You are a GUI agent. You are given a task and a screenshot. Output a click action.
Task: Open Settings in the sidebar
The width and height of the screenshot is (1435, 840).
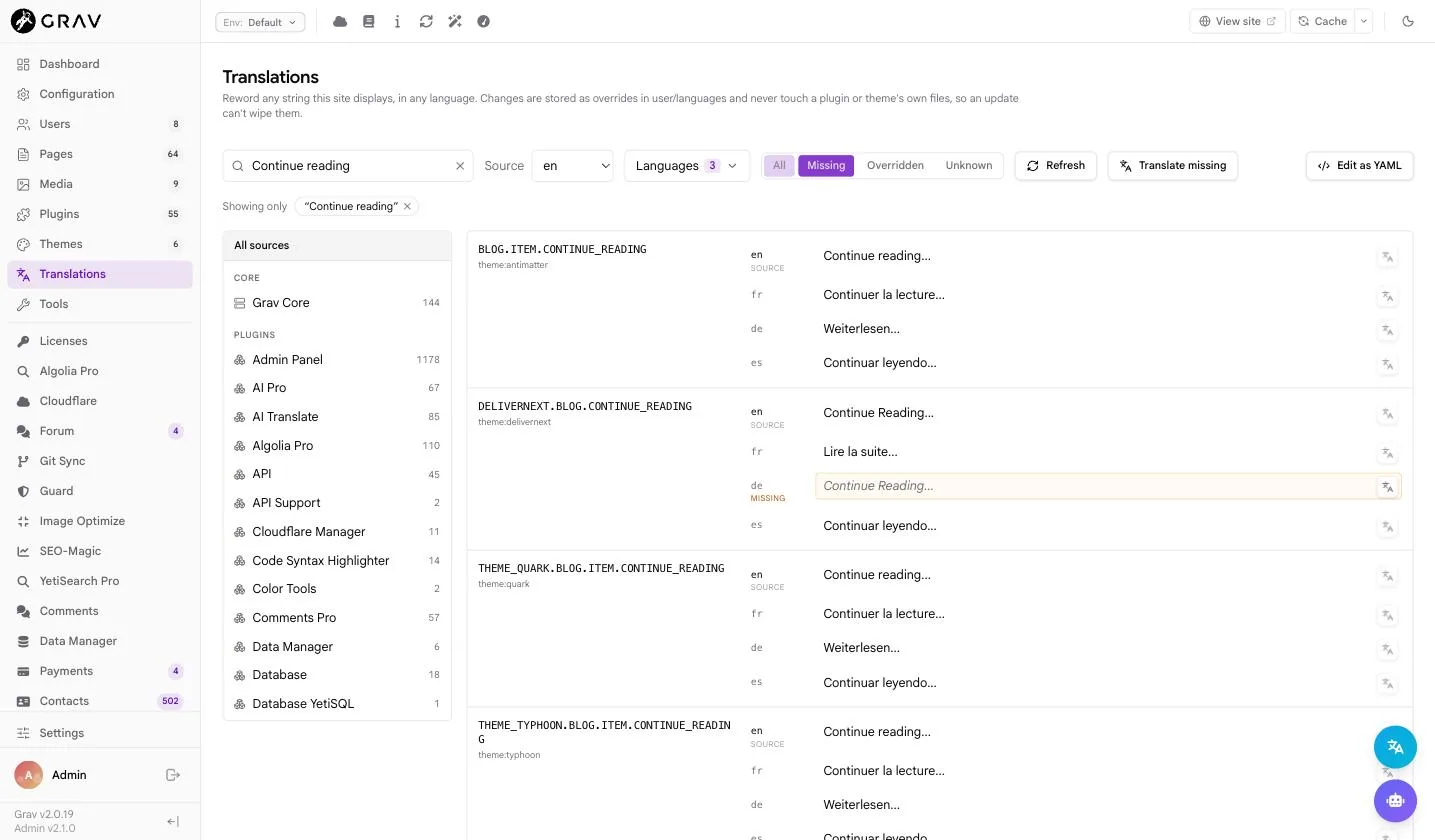(100, 733)
